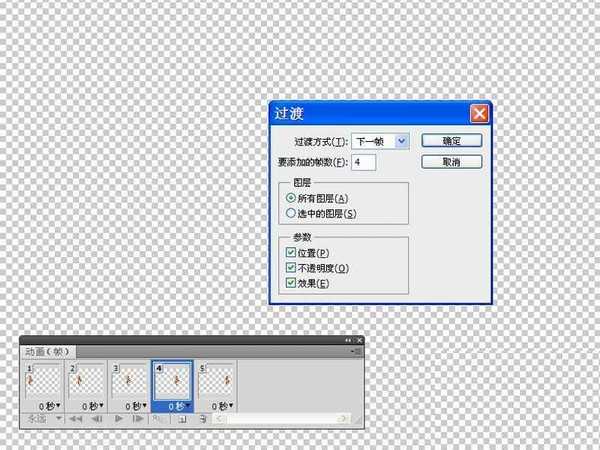600x450 pixels.
Task: Uncheck the 位置 checkbox
Action: pos(291,254)
